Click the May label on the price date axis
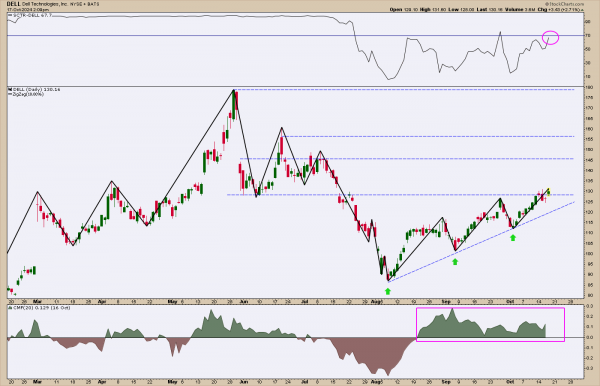The width and height of the screenshot is (600, 386). point(173,301)
